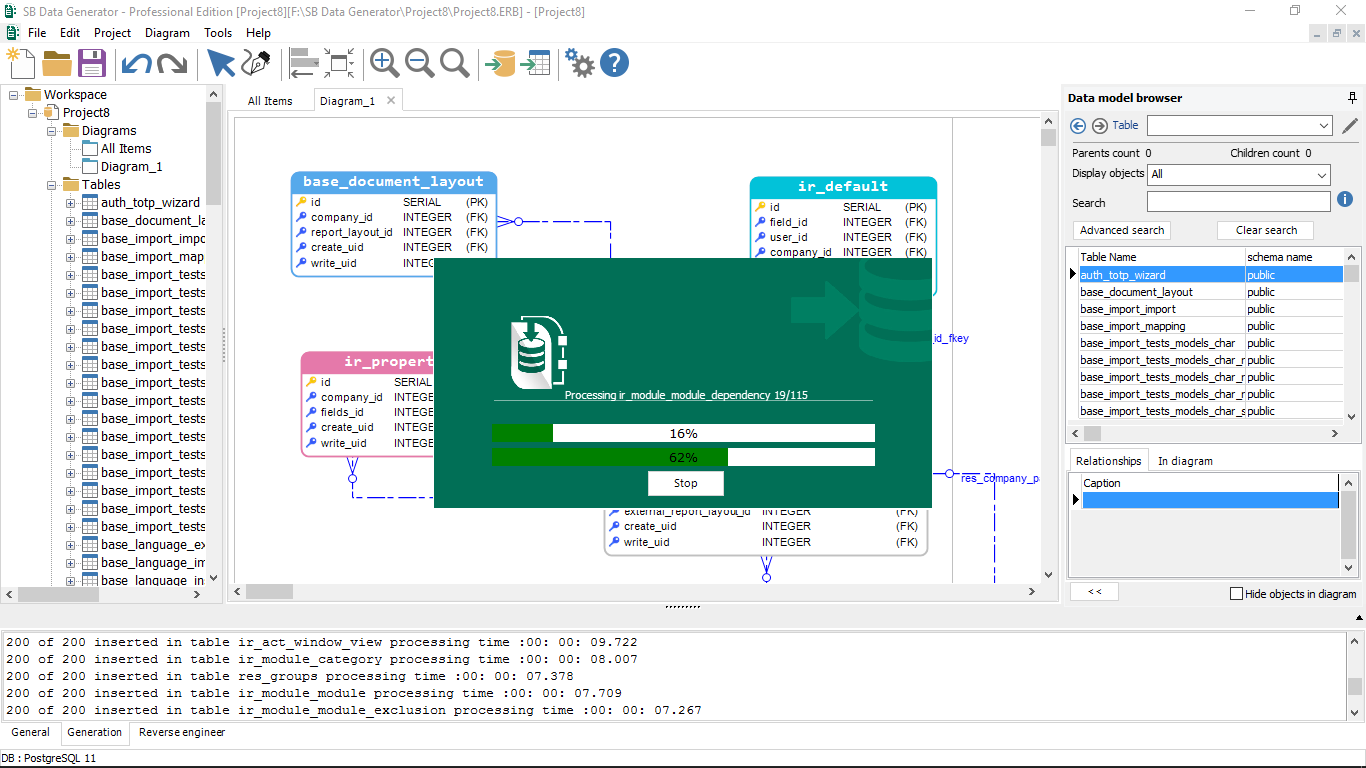The height and width of the screenshot is (768, 1366).
Task: Click the Advanced search button
Action: pyautogui.click(x=1122, y=230)
